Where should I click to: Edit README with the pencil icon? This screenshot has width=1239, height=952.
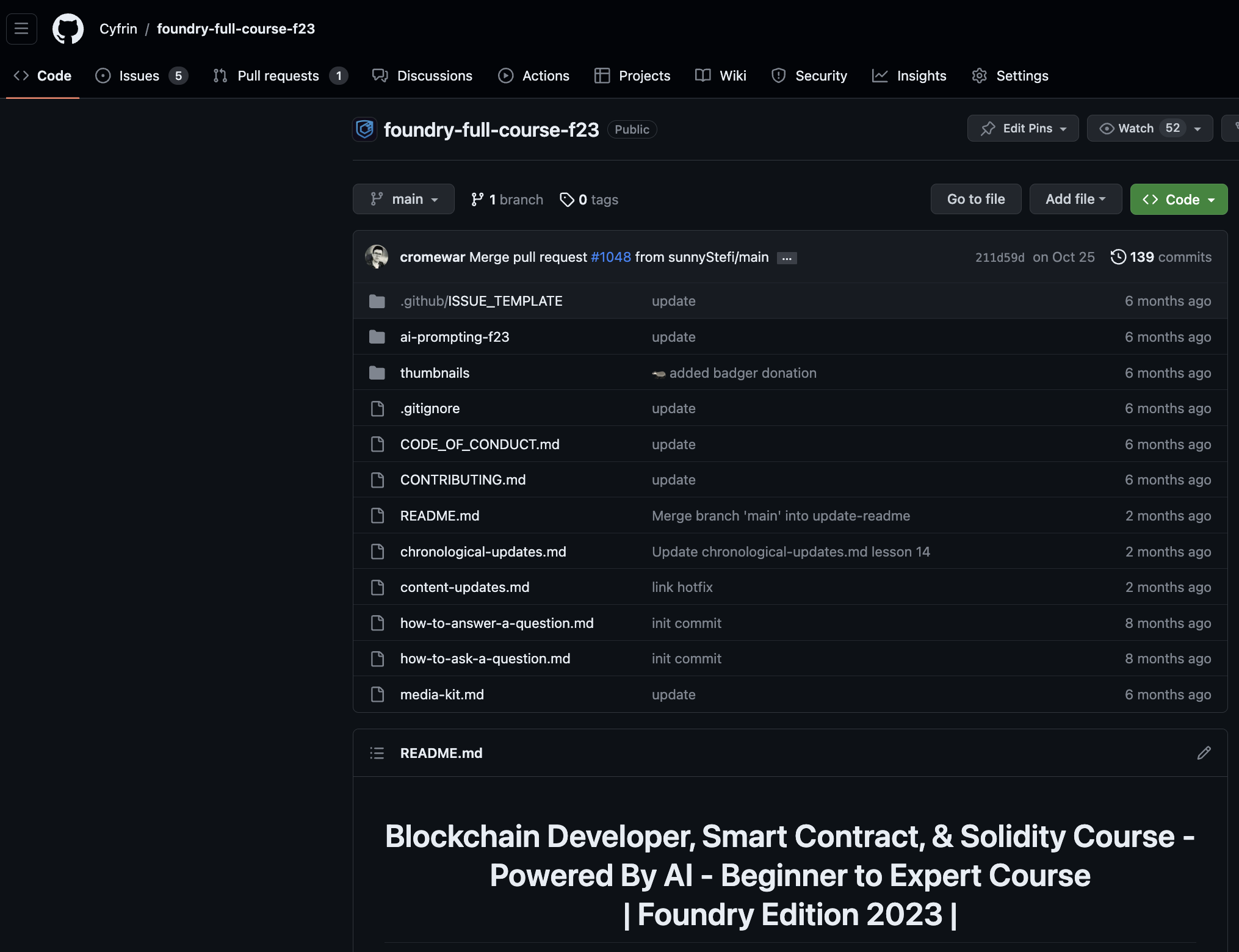[x=1204, y=753]
